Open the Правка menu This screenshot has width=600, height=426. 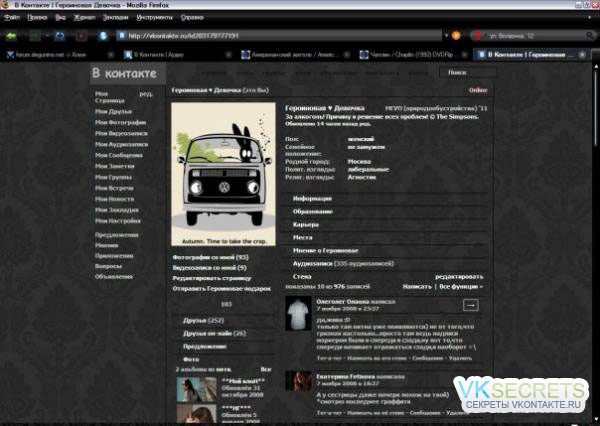(37, 17)
